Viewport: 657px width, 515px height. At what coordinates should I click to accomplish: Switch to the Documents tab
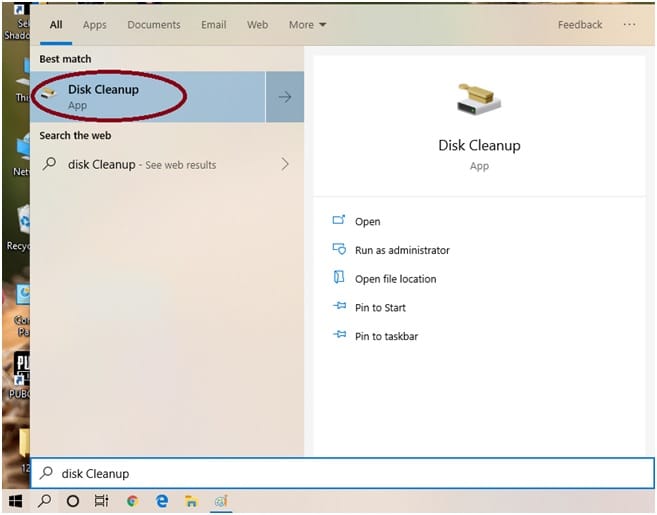[154, 25]
